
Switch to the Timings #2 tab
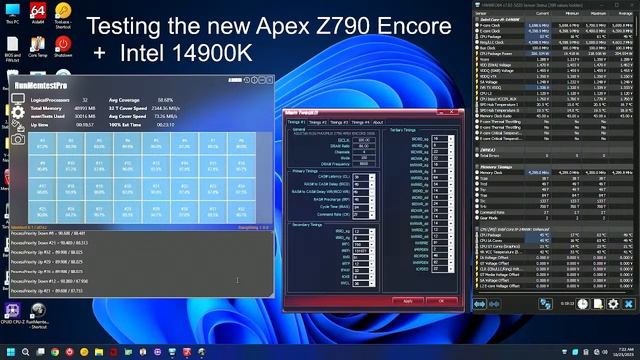click(318, 122)
